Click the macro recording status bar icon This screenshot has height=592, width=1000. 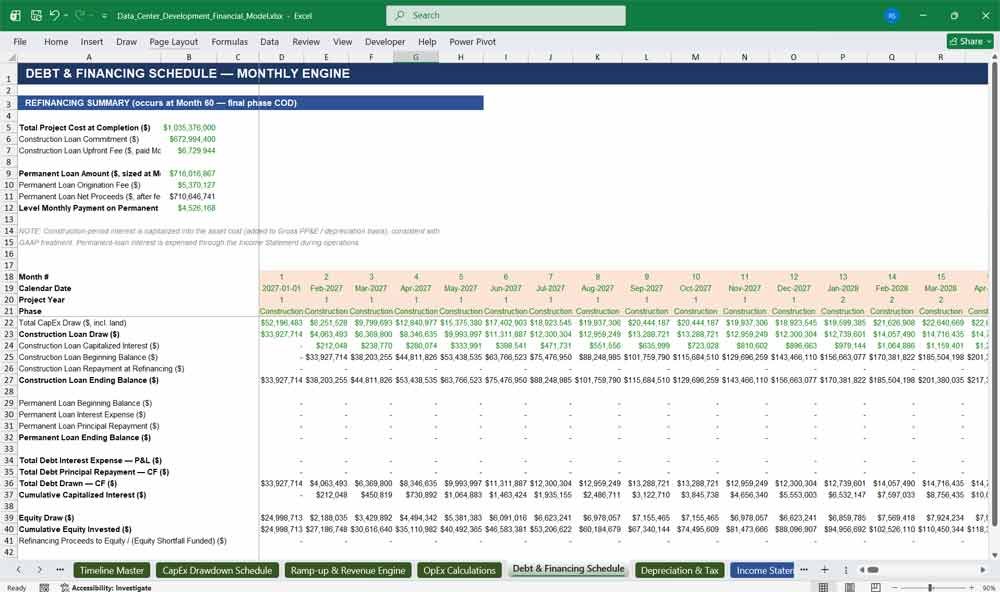point(44,588)
